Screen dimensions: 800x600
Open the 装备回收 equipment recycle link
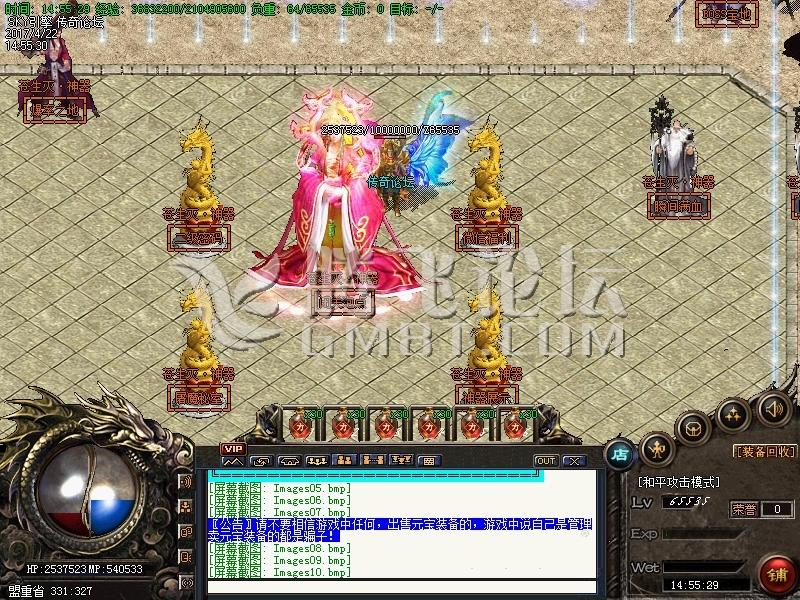[x=765, y=452]
